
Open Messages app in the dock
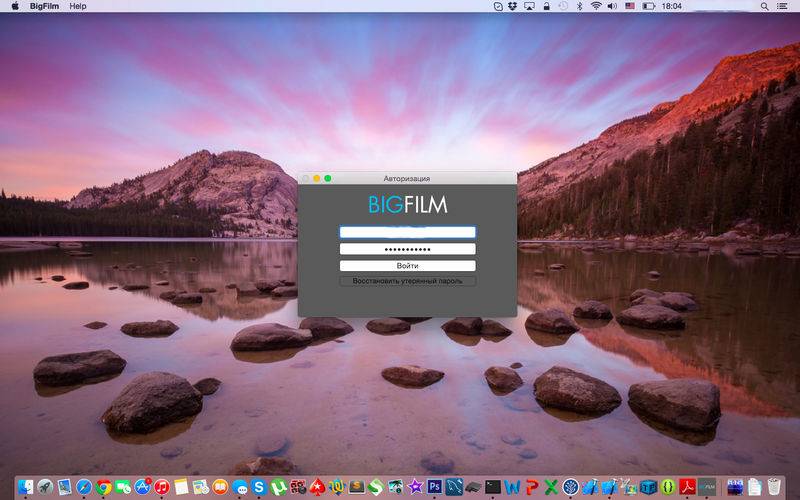(x=240, y=488)
